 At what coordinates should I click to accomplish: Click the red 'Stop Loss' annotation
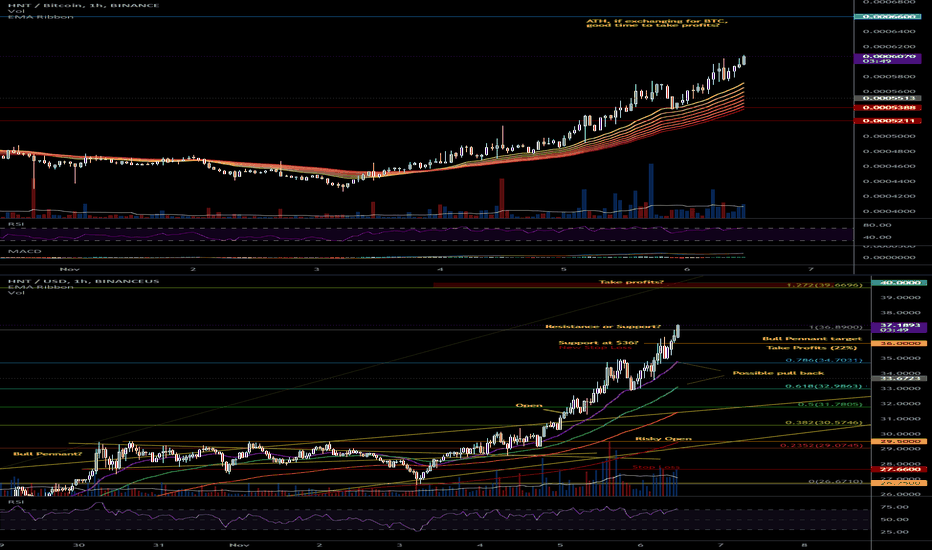pos(655,467)
